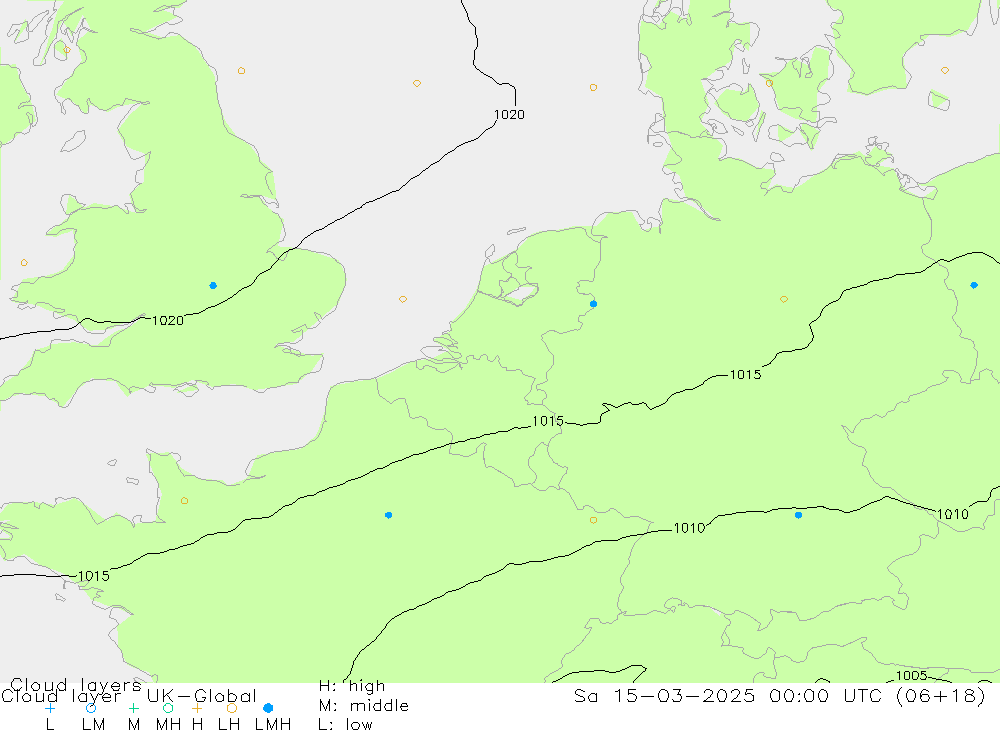Select the blue LMH dot over central France
This screenshot has width=1000, height=733.
[388, 515]
